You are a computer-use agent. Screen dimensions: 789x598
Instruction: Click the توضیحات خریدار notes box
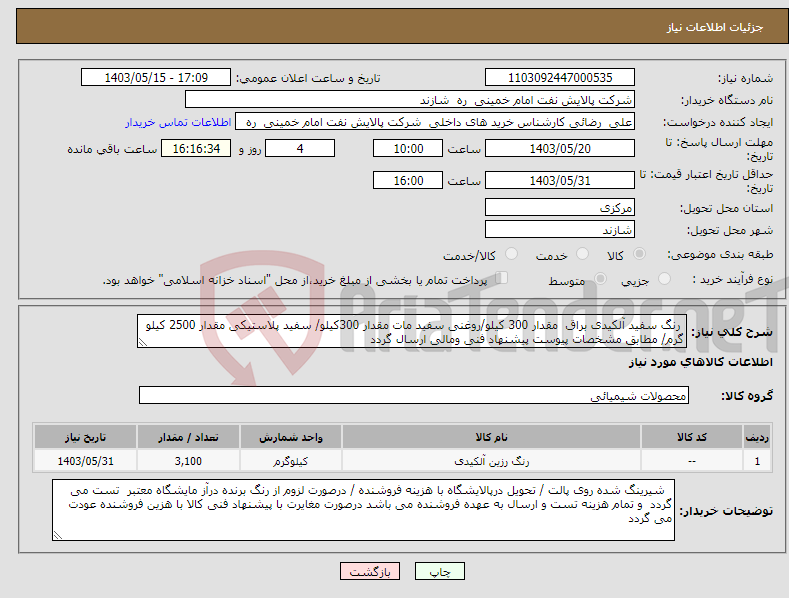click(x=363, y=510)
